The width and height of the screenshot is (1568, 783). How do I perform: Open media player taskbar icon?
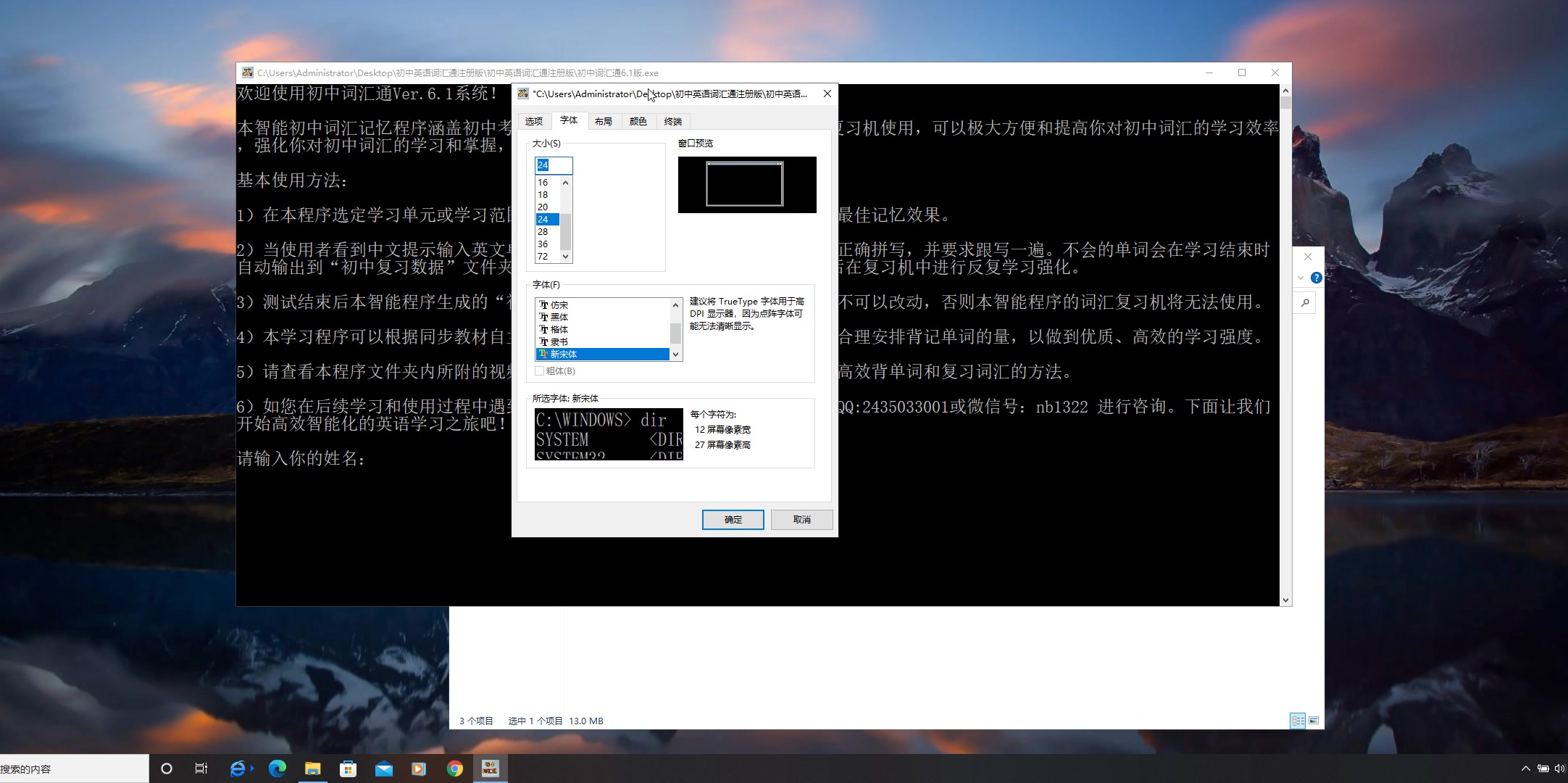click(x=419, y=768)
